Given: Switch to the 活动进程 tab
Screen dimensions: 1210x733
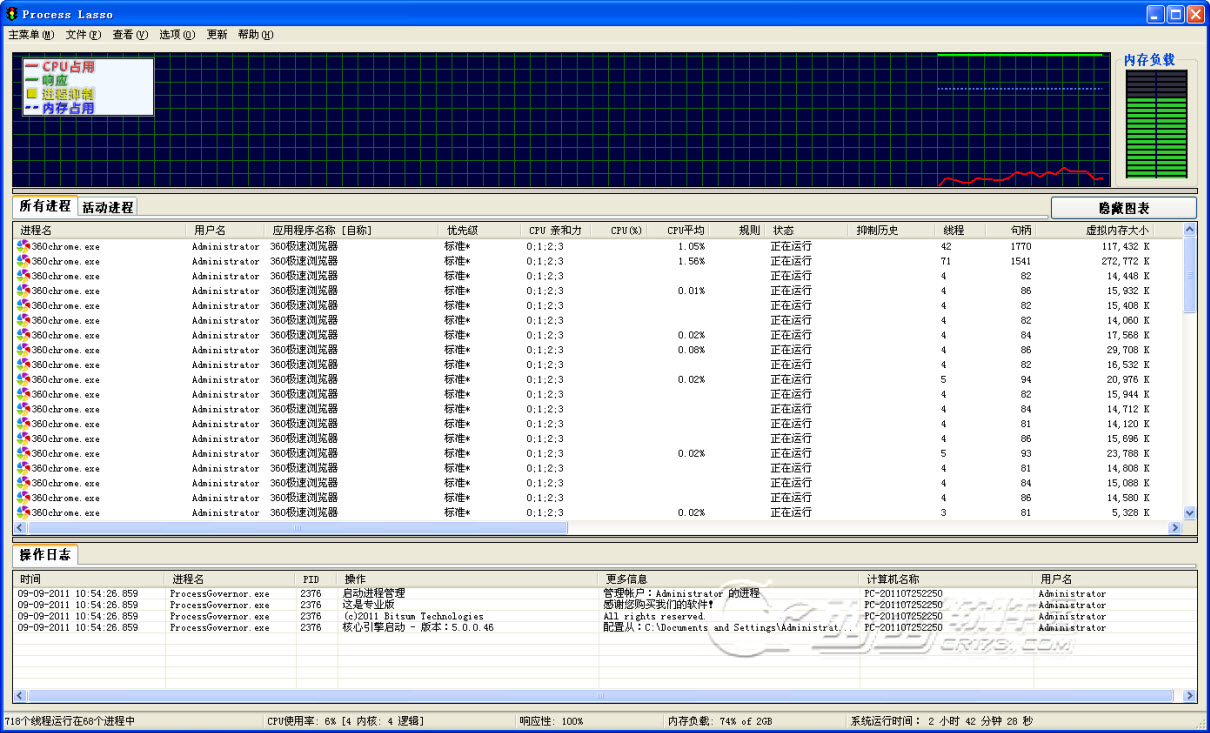Looking at the screenshot, I should [x=107, y=207].
